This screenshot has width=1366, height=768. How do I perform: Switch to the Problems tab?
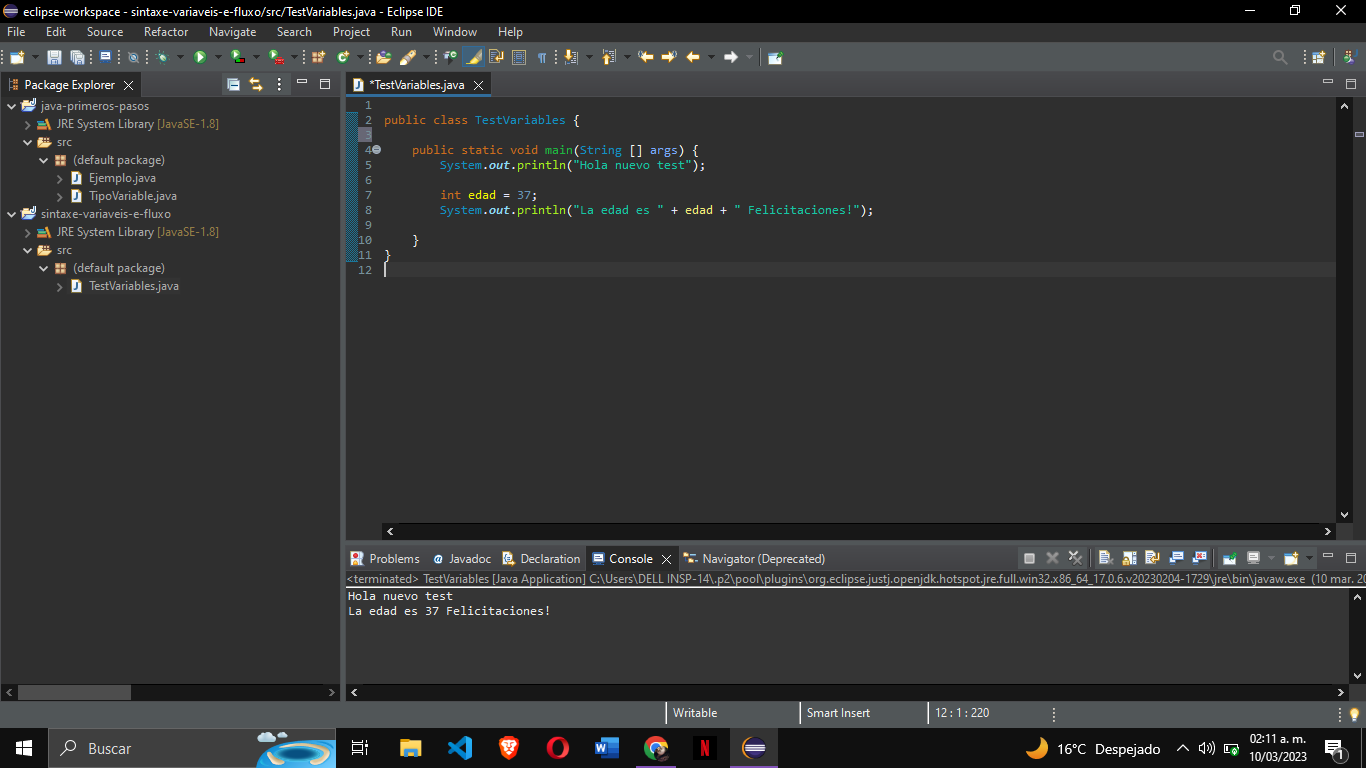[x=385, y=559]
